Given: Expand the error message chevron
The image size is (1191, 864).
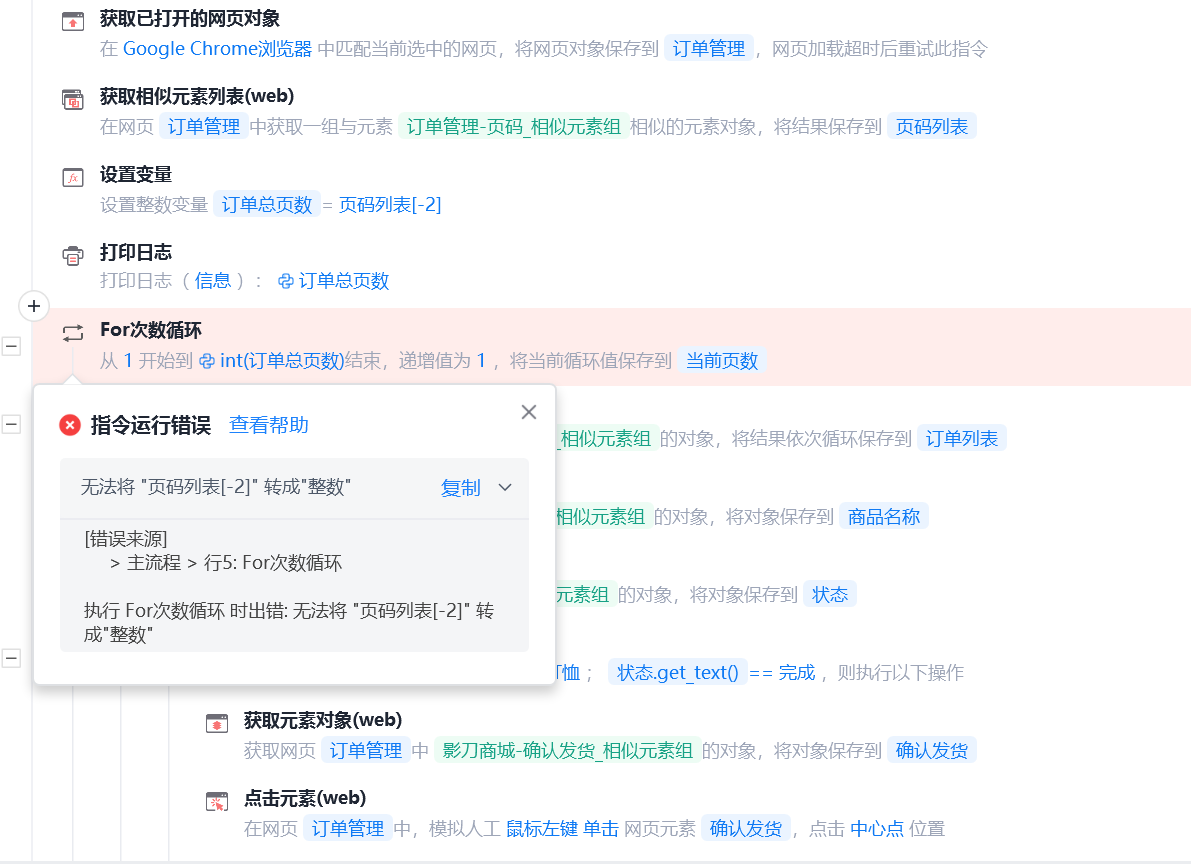Looking at the screenshot, I should point(505,487).
